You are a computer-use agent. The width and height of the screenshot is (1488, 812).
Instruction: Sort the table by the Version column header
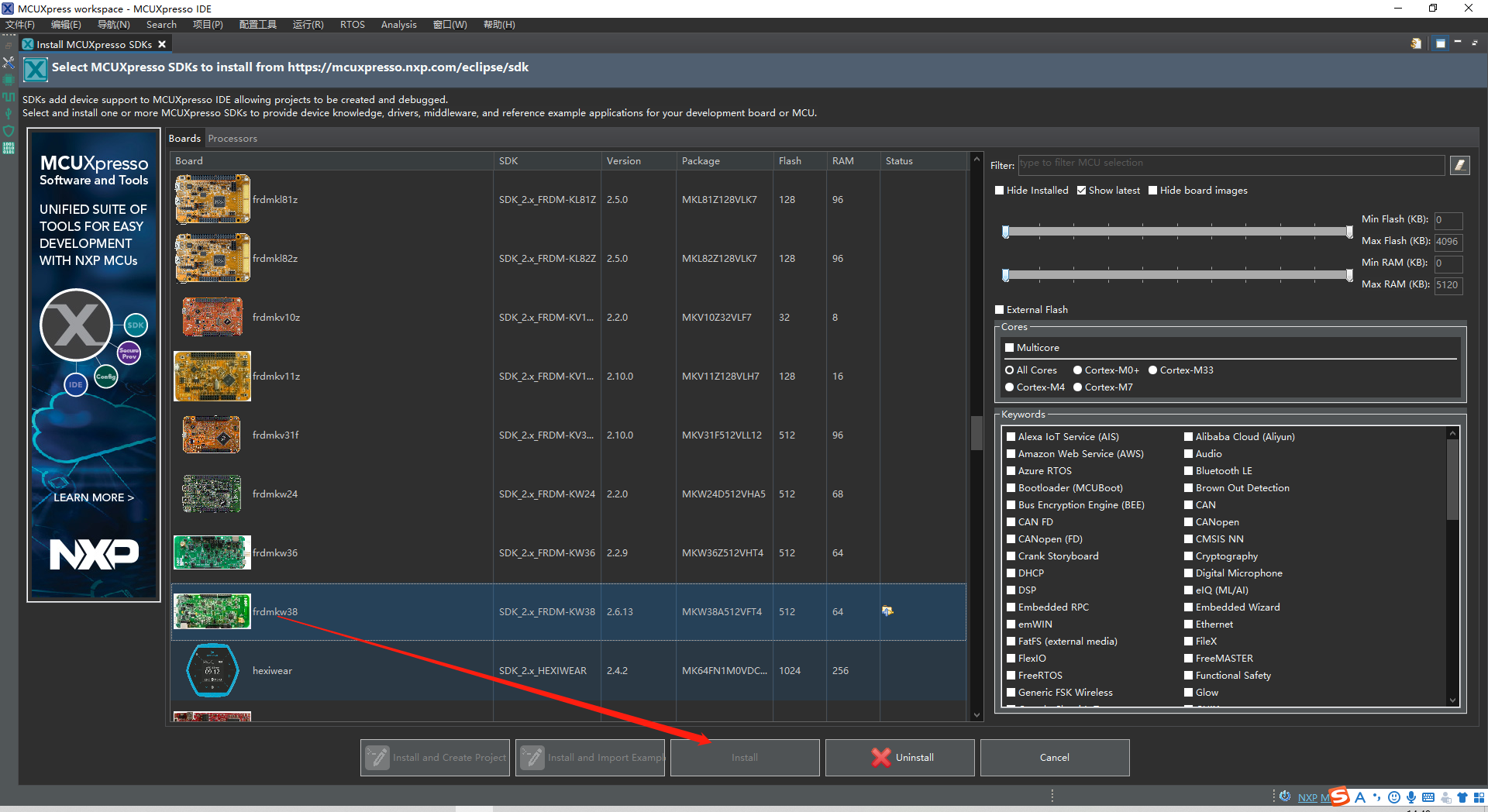639,161
